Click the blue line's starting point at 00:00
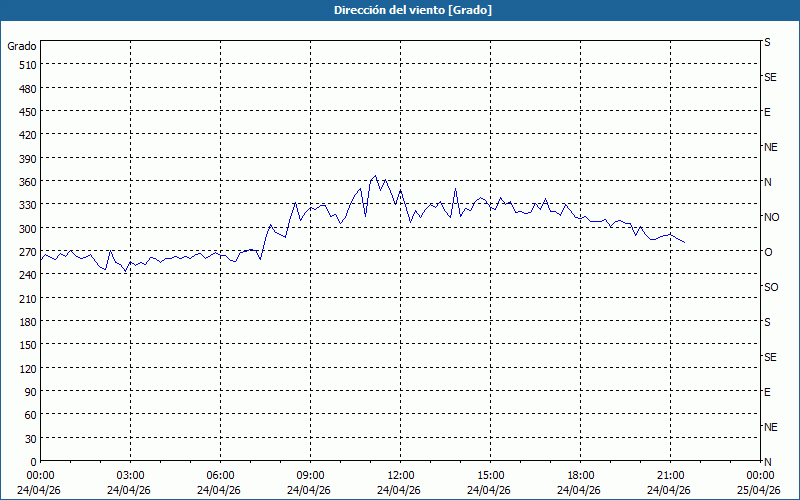 [x=41, y=259]
